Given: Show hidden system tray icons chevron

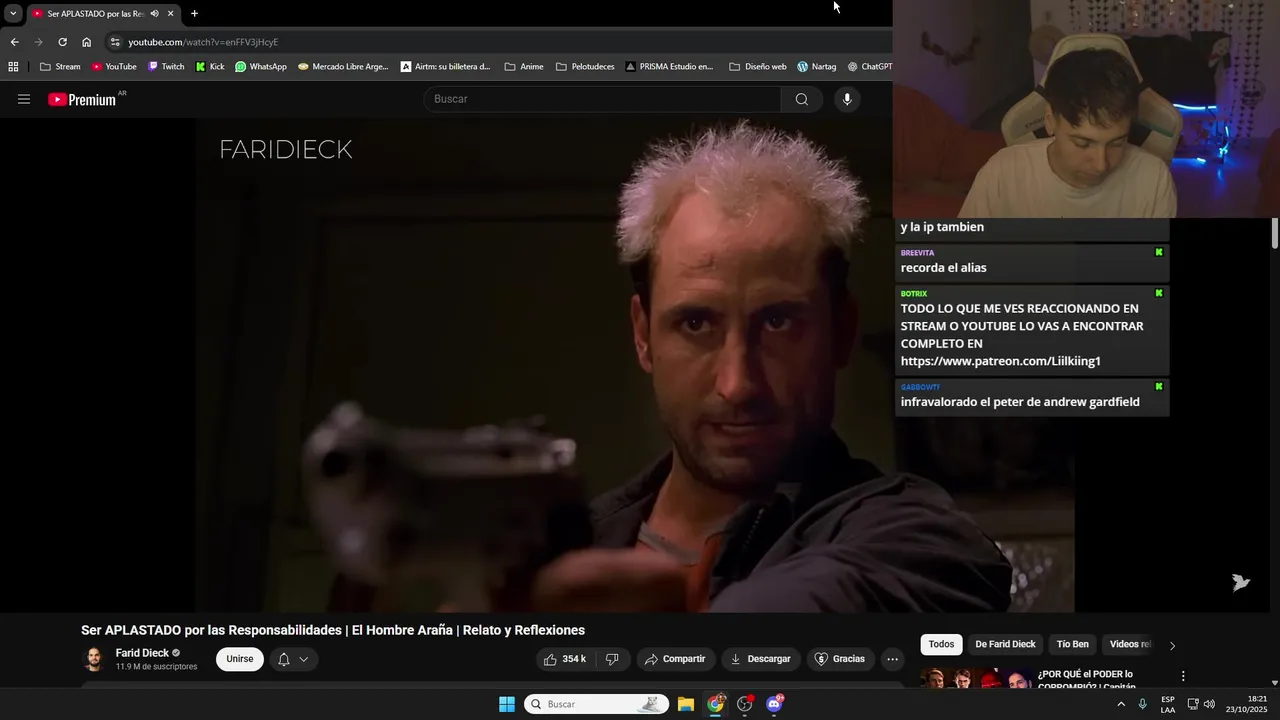Looking at the screenshot, I should click(1120, 704).
